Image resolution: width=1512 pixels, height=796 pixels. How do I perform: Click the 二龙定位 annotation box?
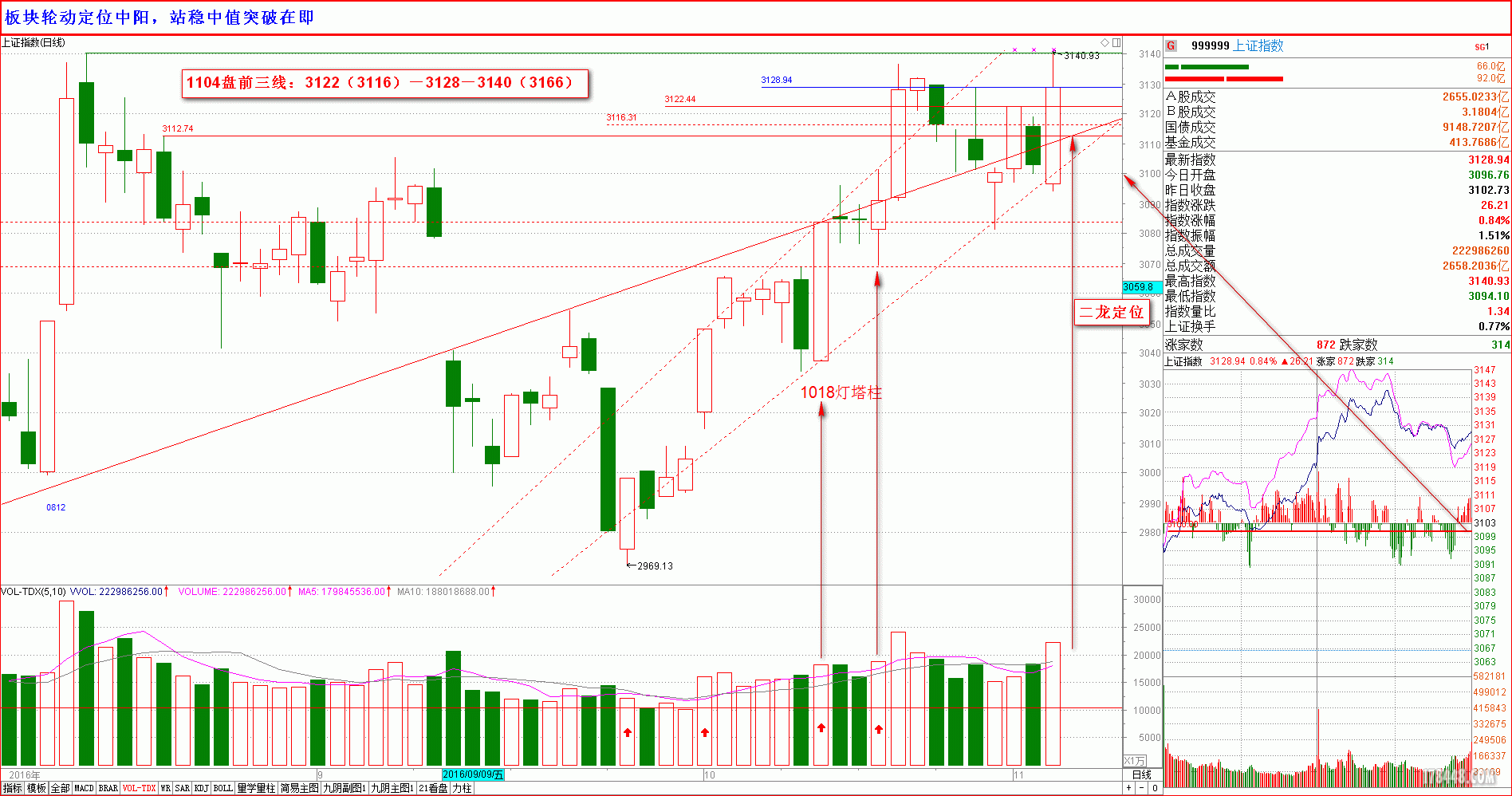tap(1111, 312)
